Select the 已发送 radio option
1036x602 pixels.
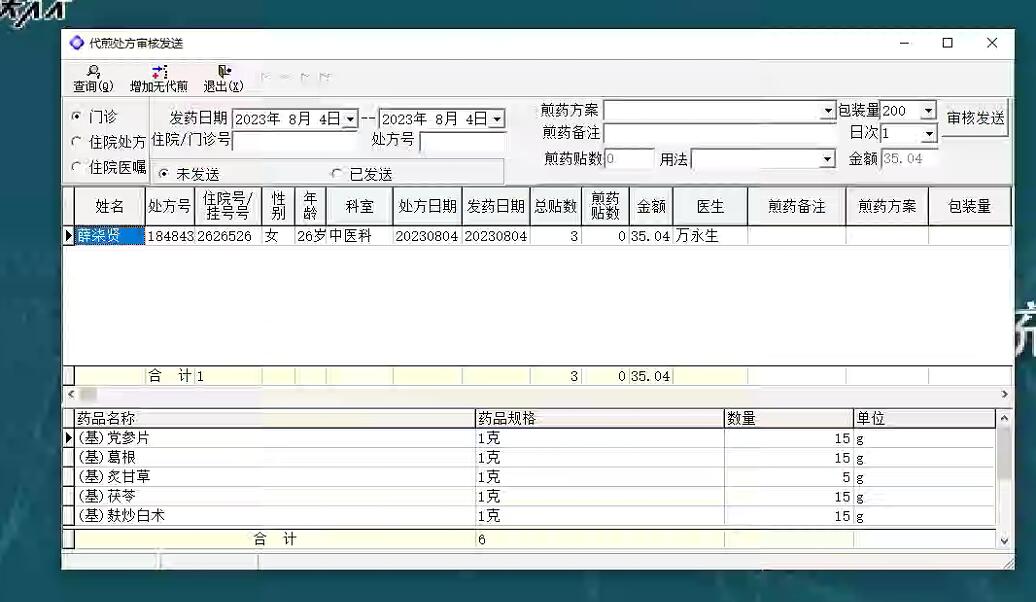click(337, 174)
